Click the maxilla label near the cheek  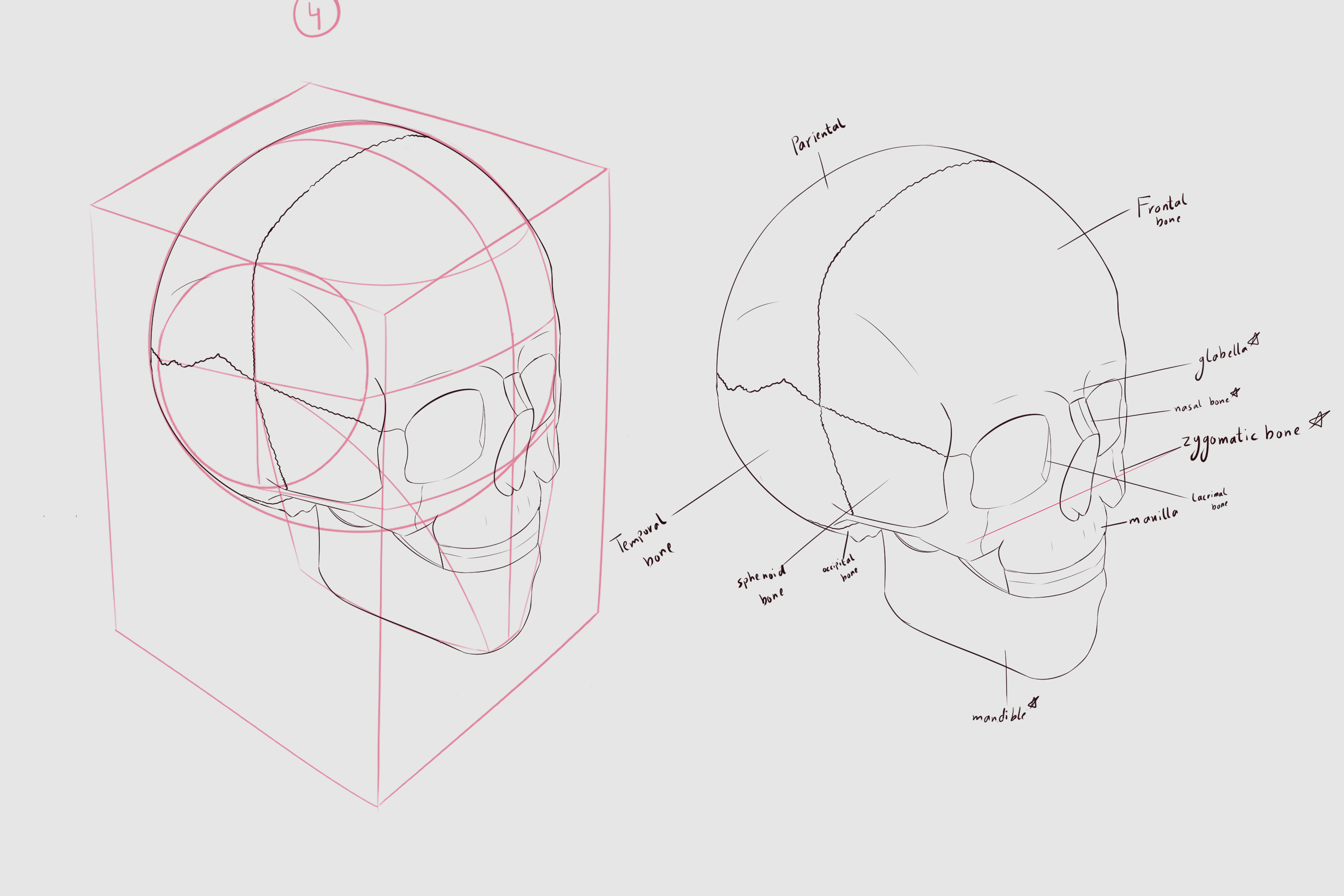click(x=1153, y=517)
